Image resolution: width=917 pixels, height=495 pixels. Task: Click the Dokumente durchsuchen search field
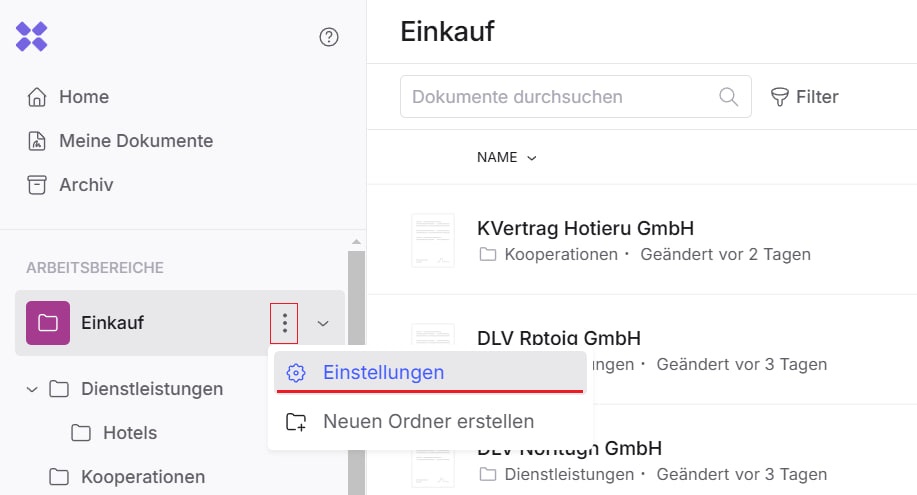560,97
